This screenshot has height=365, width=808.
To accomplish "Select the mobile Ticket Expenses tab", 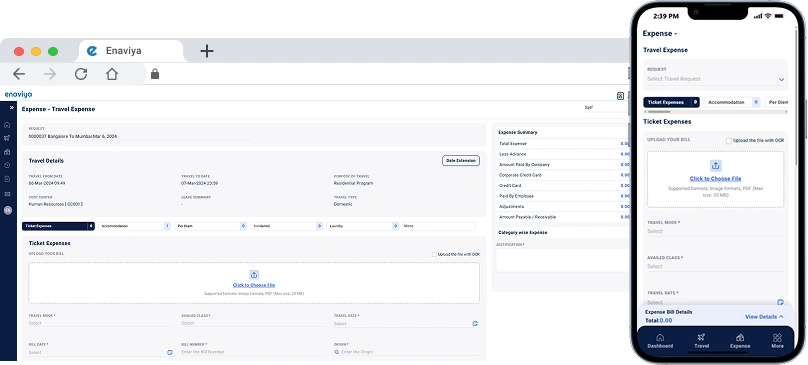I will 671,103.
